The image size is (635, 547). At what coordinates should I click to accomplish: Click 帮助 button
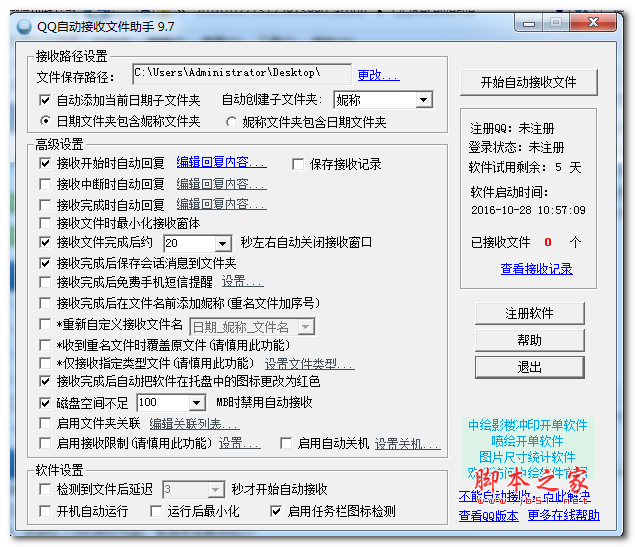coord(529,340)
